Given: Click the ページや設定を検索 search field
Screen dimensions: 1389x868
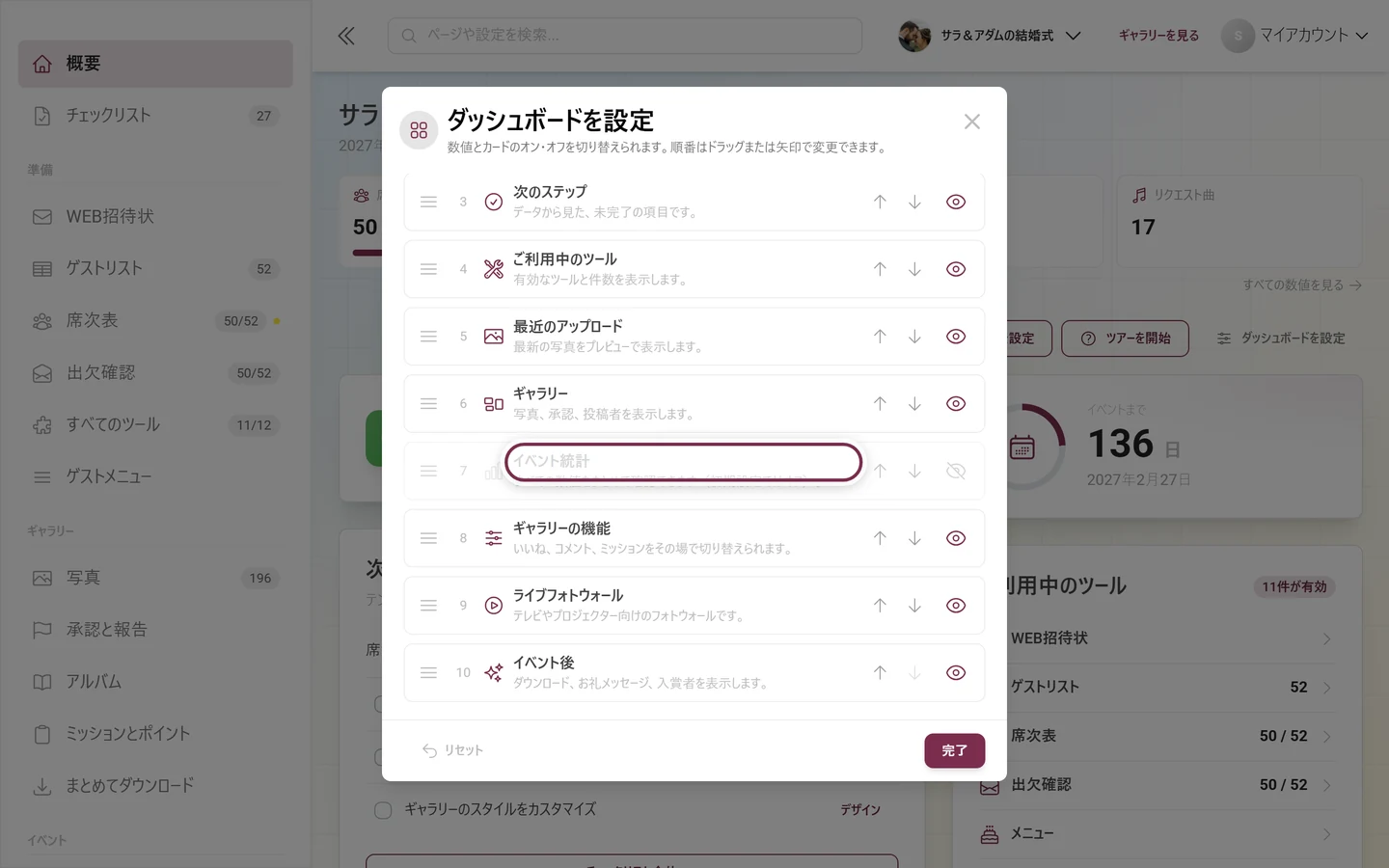Looking at the screenshot, I should [625, 36].
